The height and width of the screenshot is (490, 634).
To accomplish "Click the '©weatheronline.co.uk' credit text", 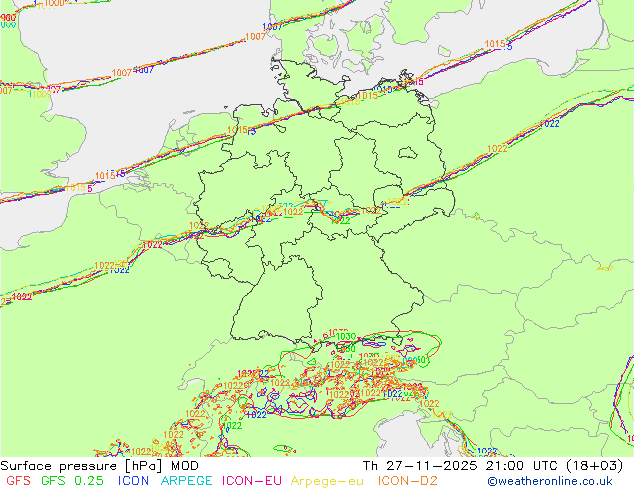I will point(550,482).
